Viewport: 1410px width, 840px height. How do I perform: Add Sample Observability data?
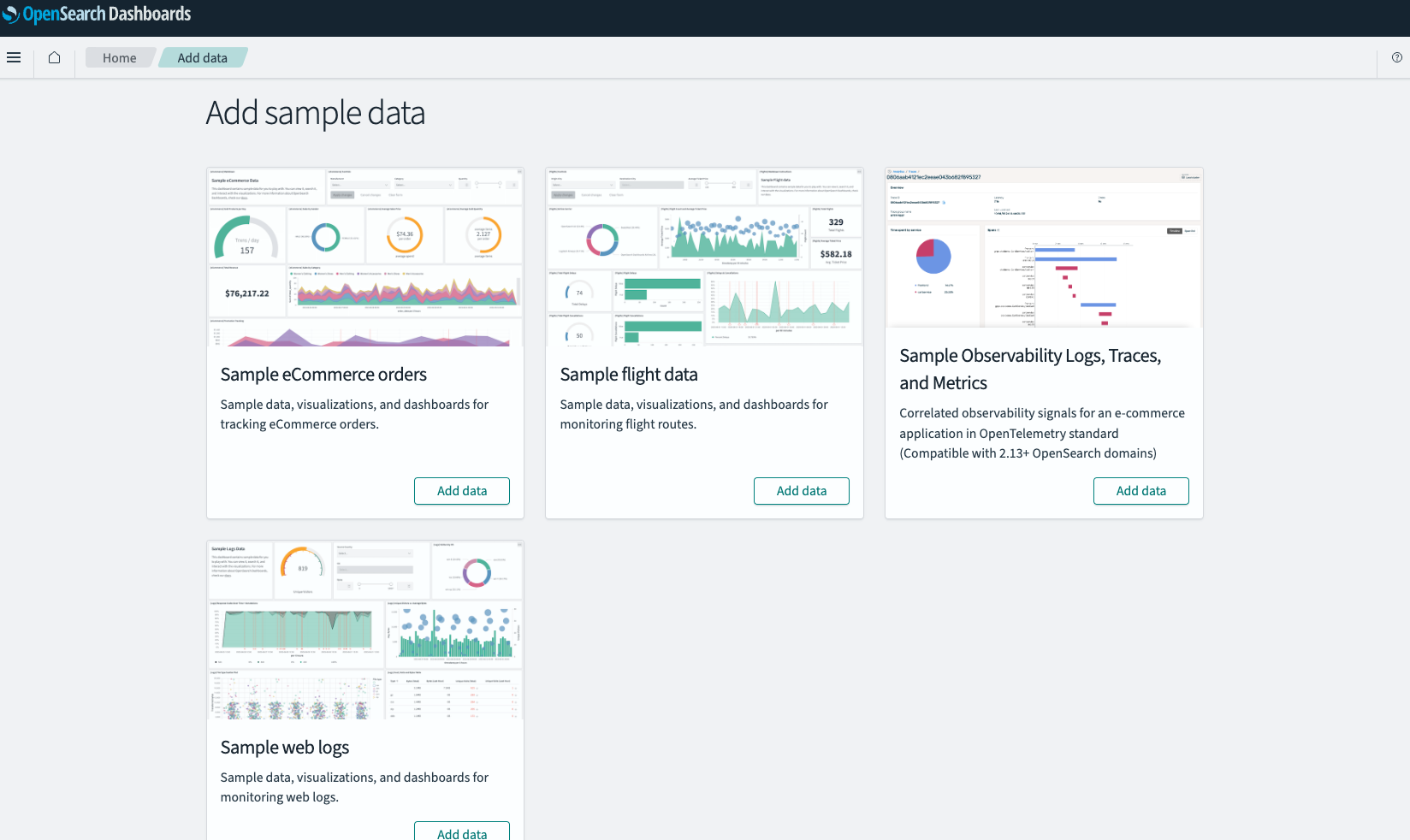1141,491
